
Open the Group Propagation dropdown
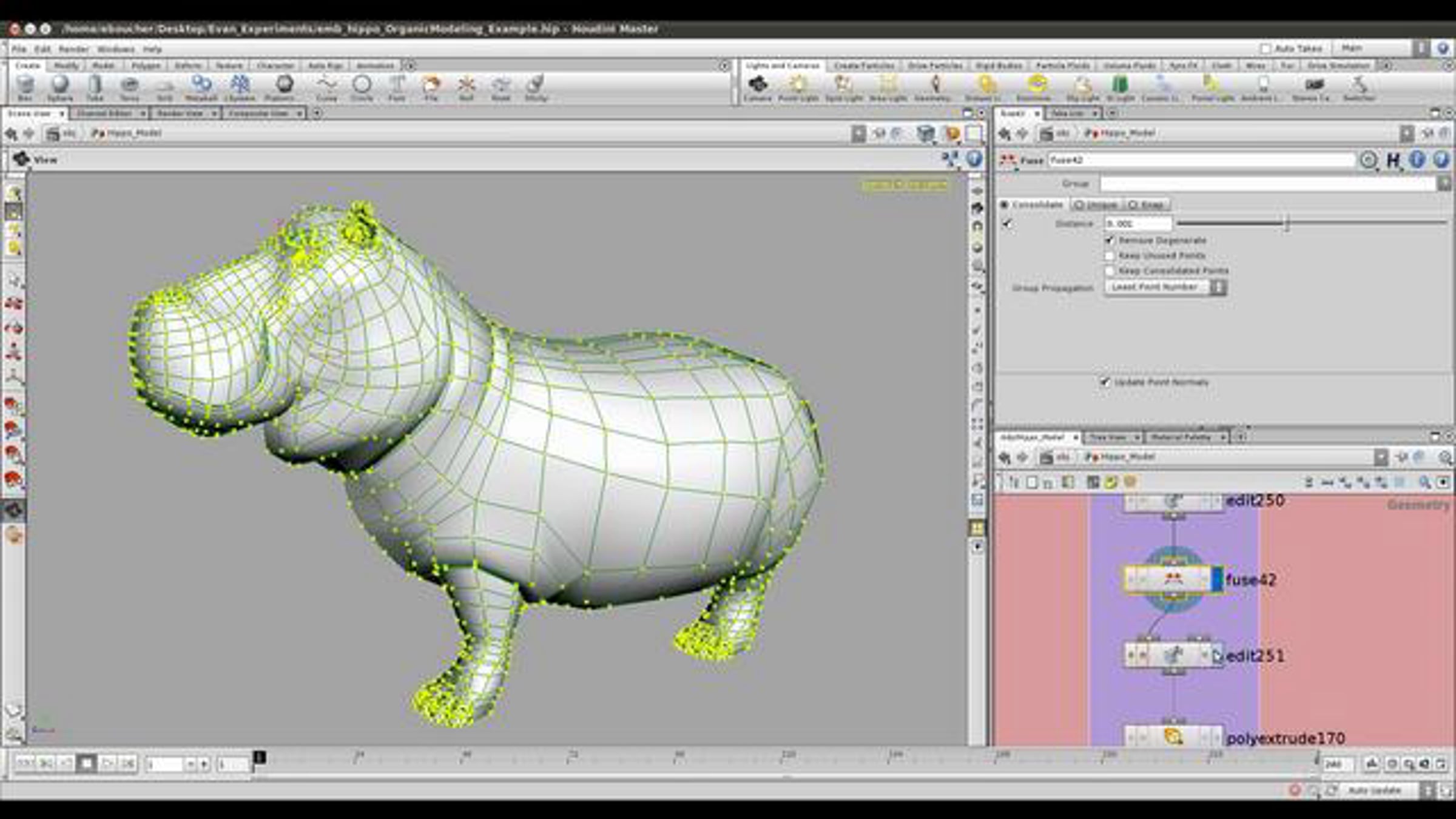pyautogui.click(x=1165, y=287)
